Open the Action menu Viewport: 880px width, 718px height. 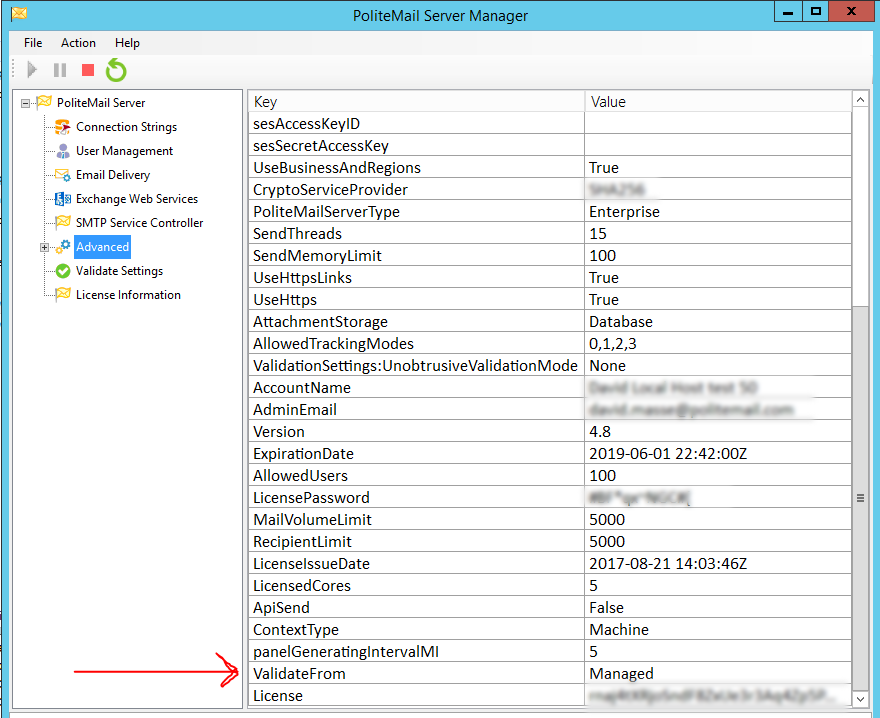tap(78, 43)
